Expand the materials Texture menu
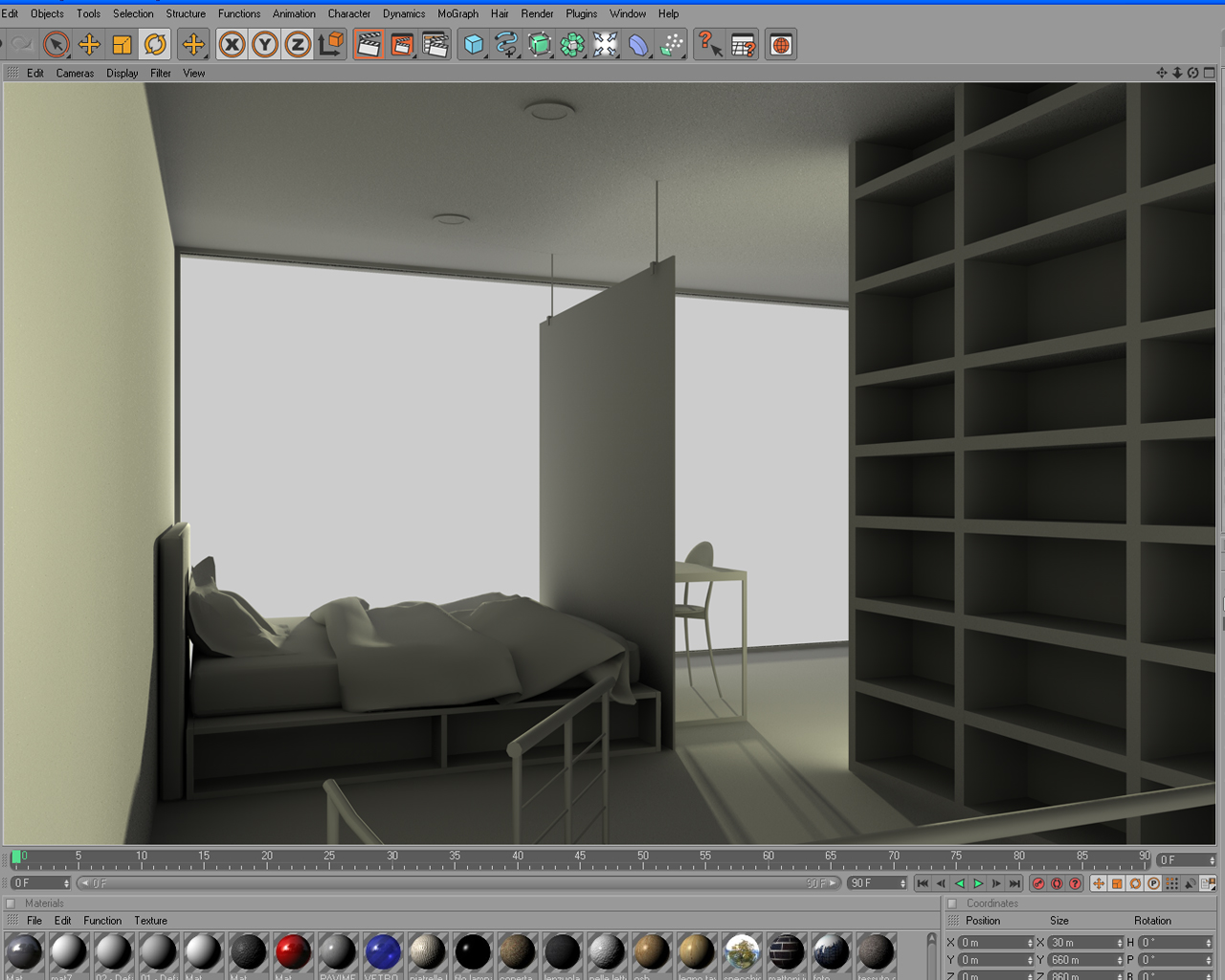 [x=150, y=921]
